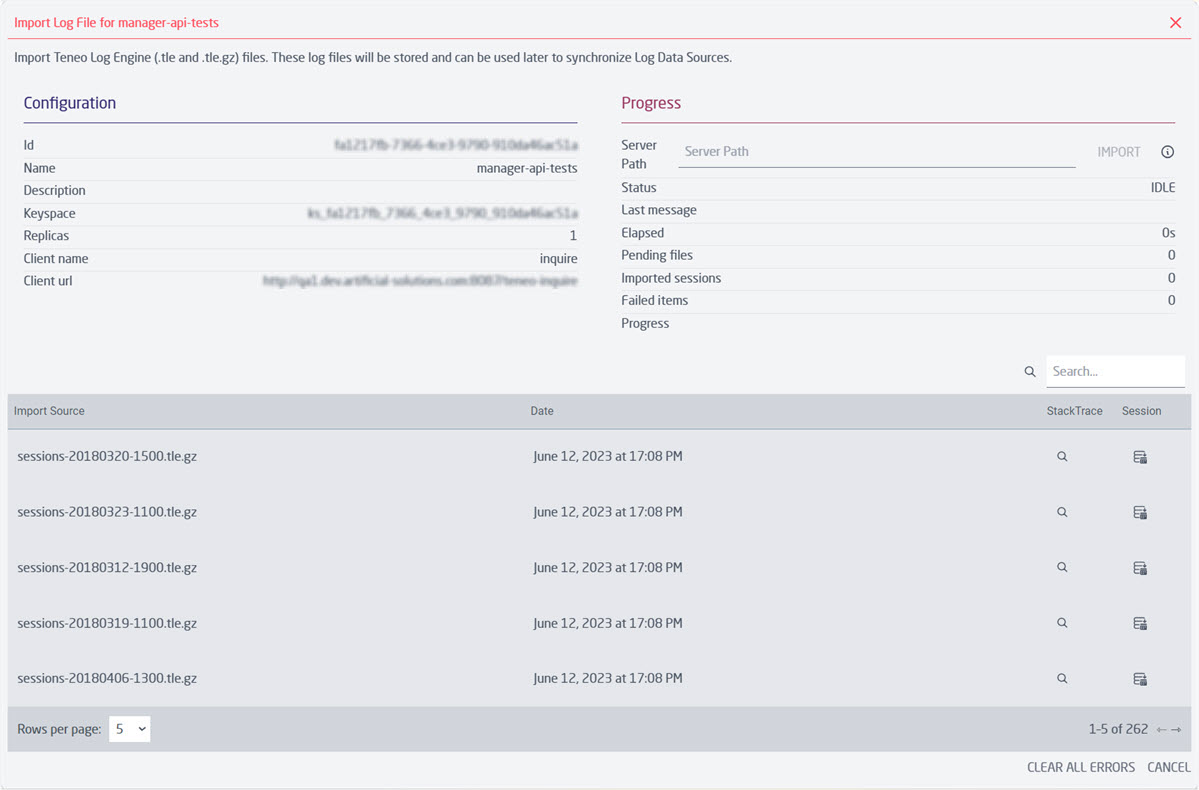The image size is (1199, 790).
Task: Open Session icon for sessions-20180406-1300.tle.gz
Action: (1140, 678)
